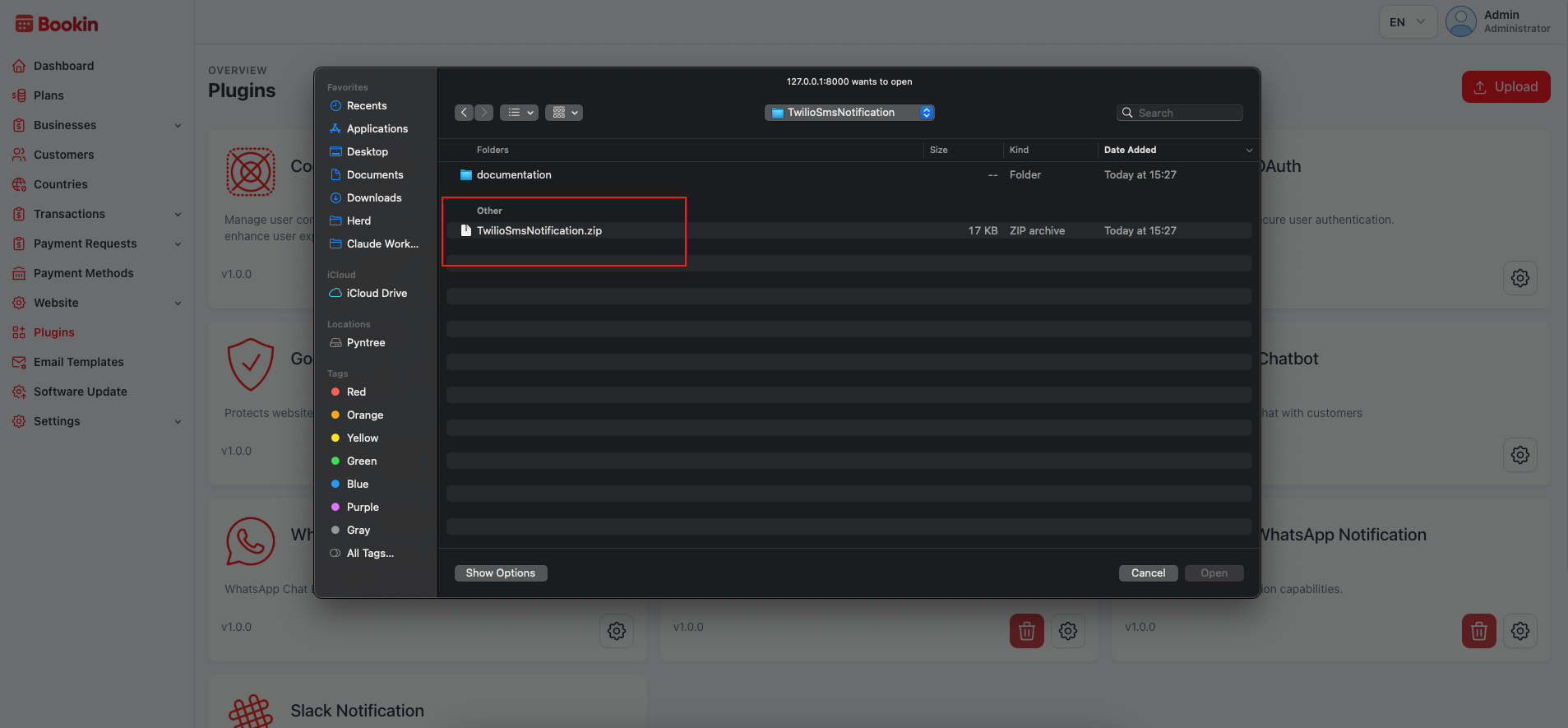Go back in the file dialog
This screenshot has width=1568, height=728.
pos(465,113)
